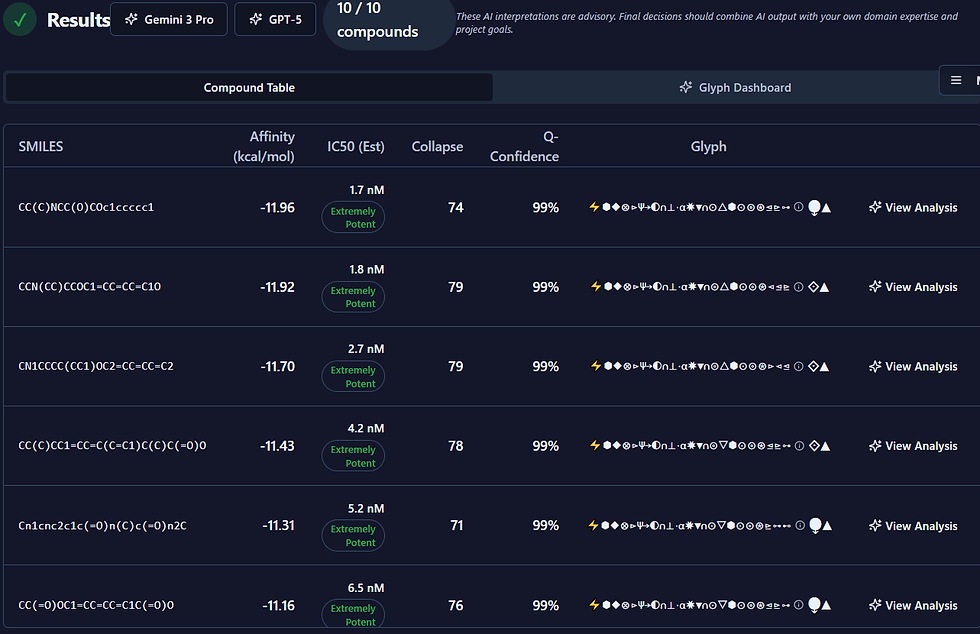Open View Analysis for the 1.8 nM compound
Viewport: 980px width, 634px height.
click(x=913, y=287)
